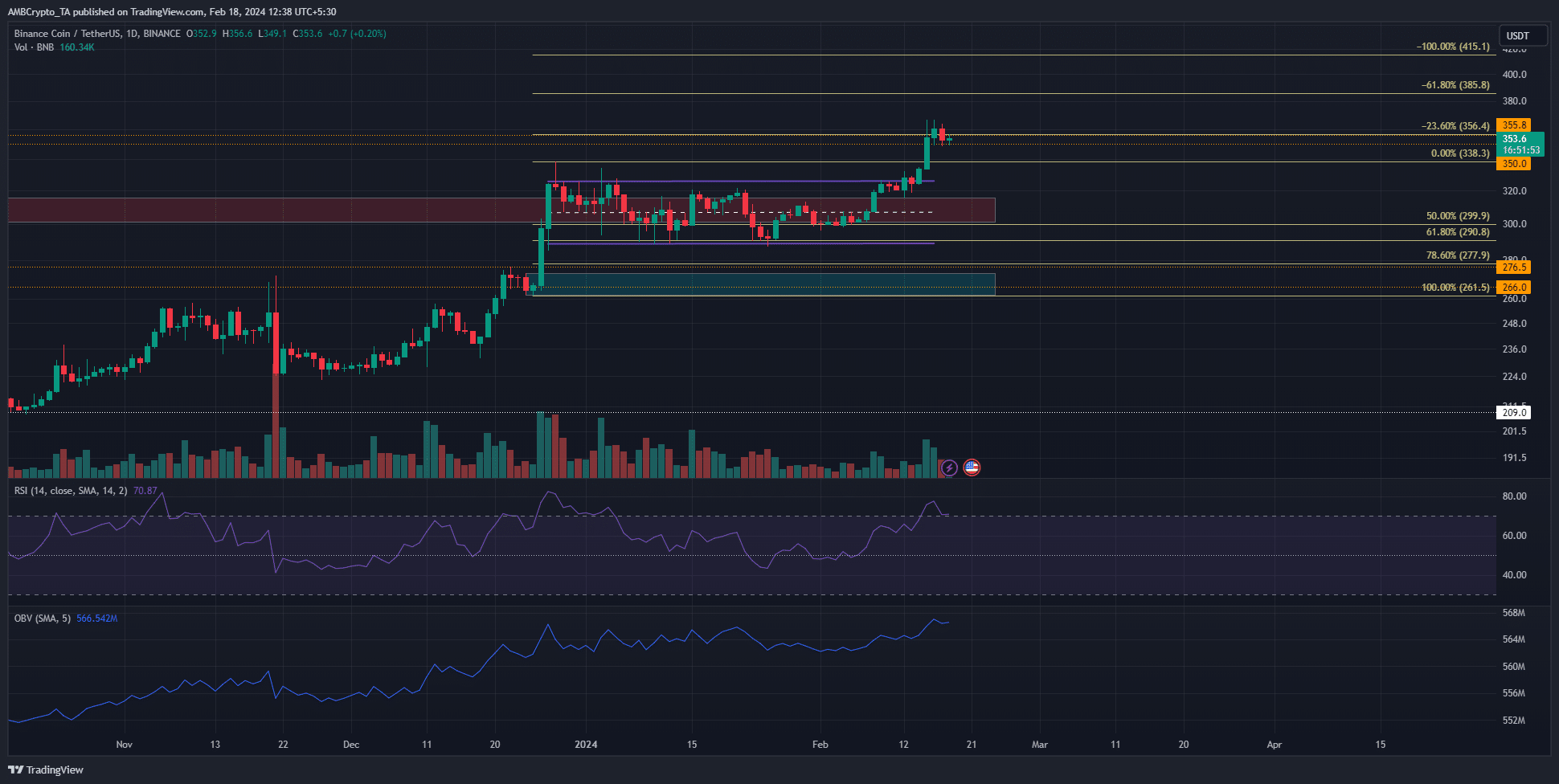Click the 0.00% (338.3) Fibonacci label

point(1460,153)
